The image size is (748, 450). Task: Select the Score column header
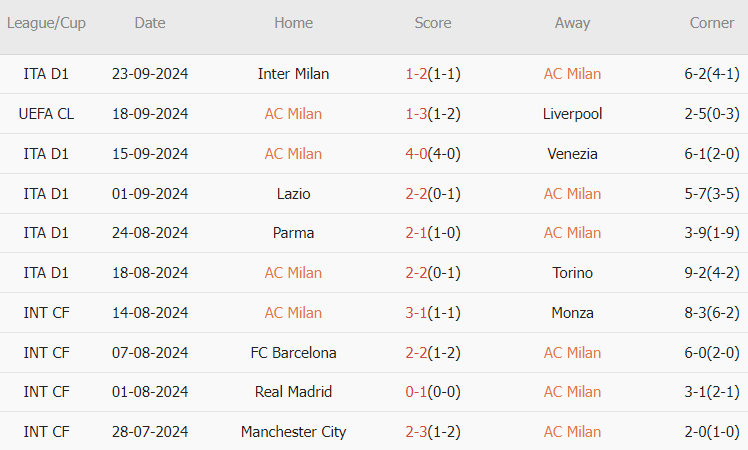click(x=433, y=23)
